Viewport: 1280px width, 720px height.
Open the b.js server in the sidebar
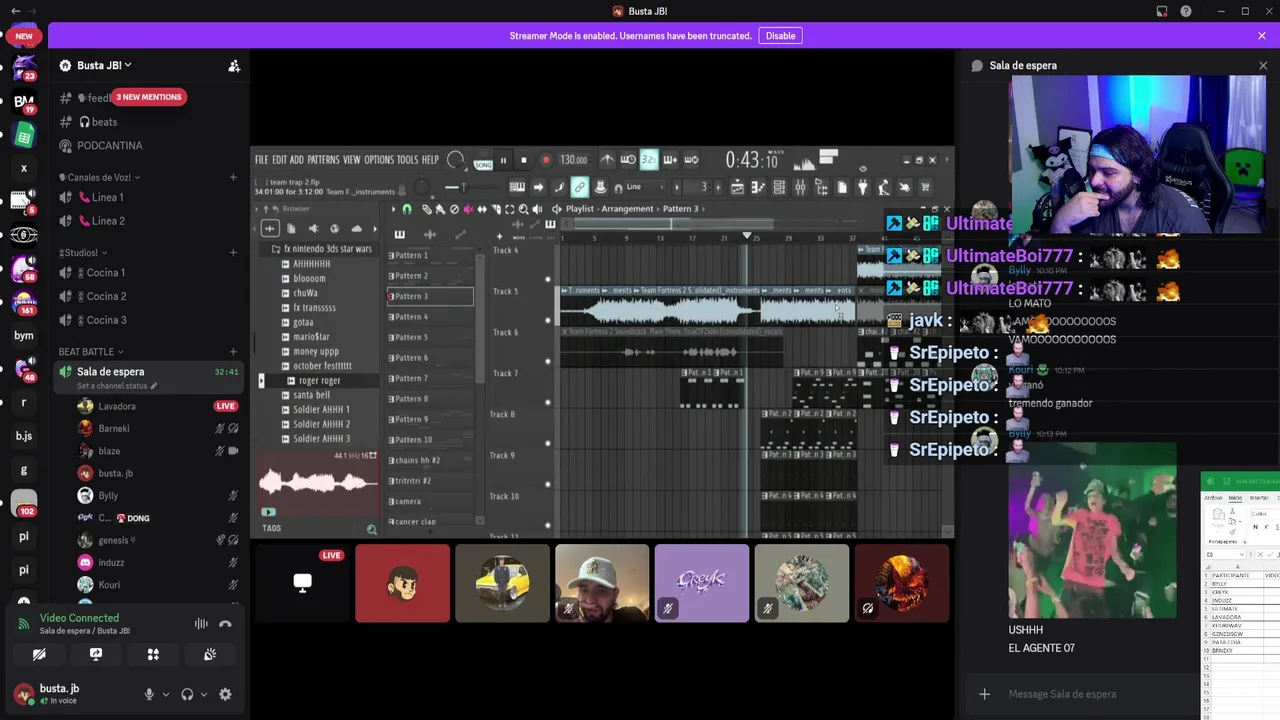(24, 436)
